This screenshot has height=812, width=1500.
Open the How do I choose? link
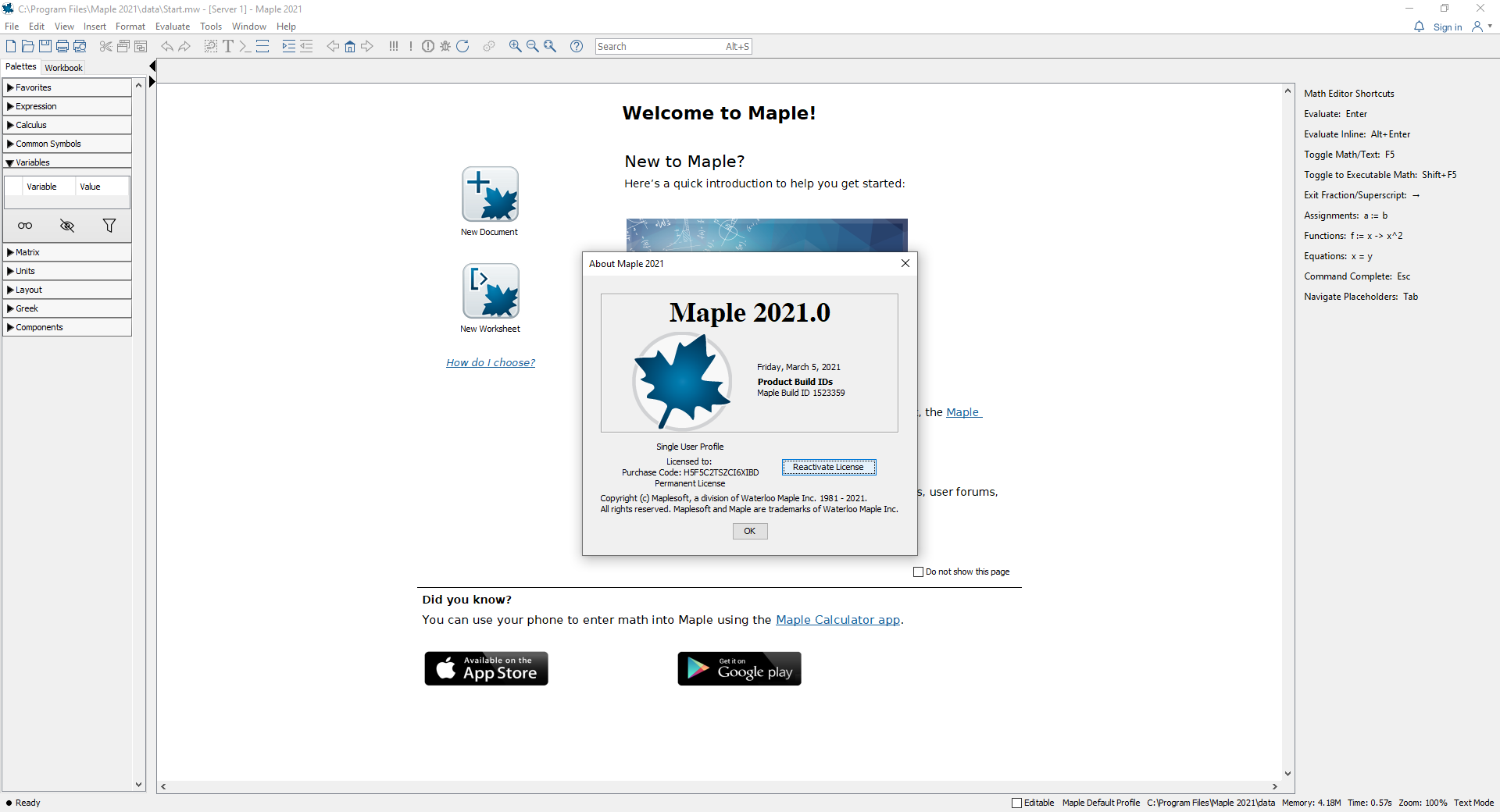491,362
